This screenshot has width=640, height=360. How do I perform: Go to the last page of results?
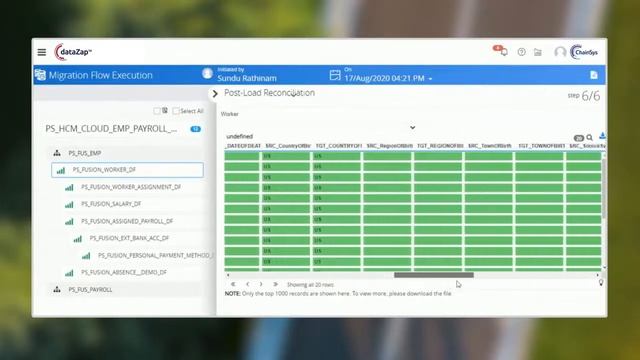(x=276, y=284)
